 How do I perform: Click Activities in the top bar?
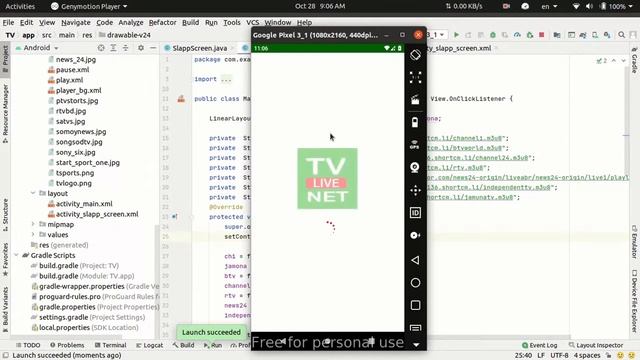(20, 6)
